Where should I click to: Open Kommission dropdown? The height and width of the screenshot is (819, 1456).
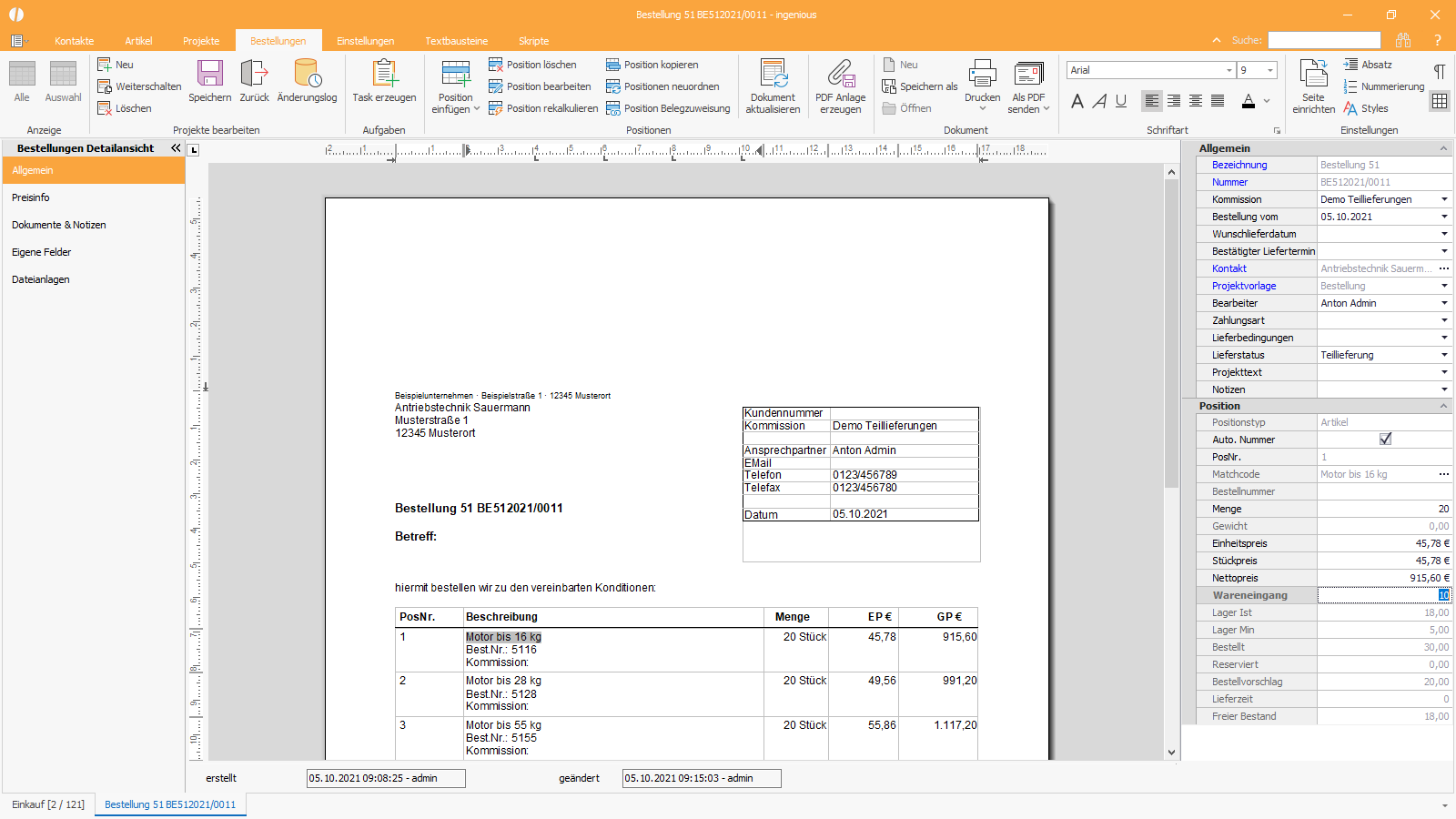[x=1444, y=199]
